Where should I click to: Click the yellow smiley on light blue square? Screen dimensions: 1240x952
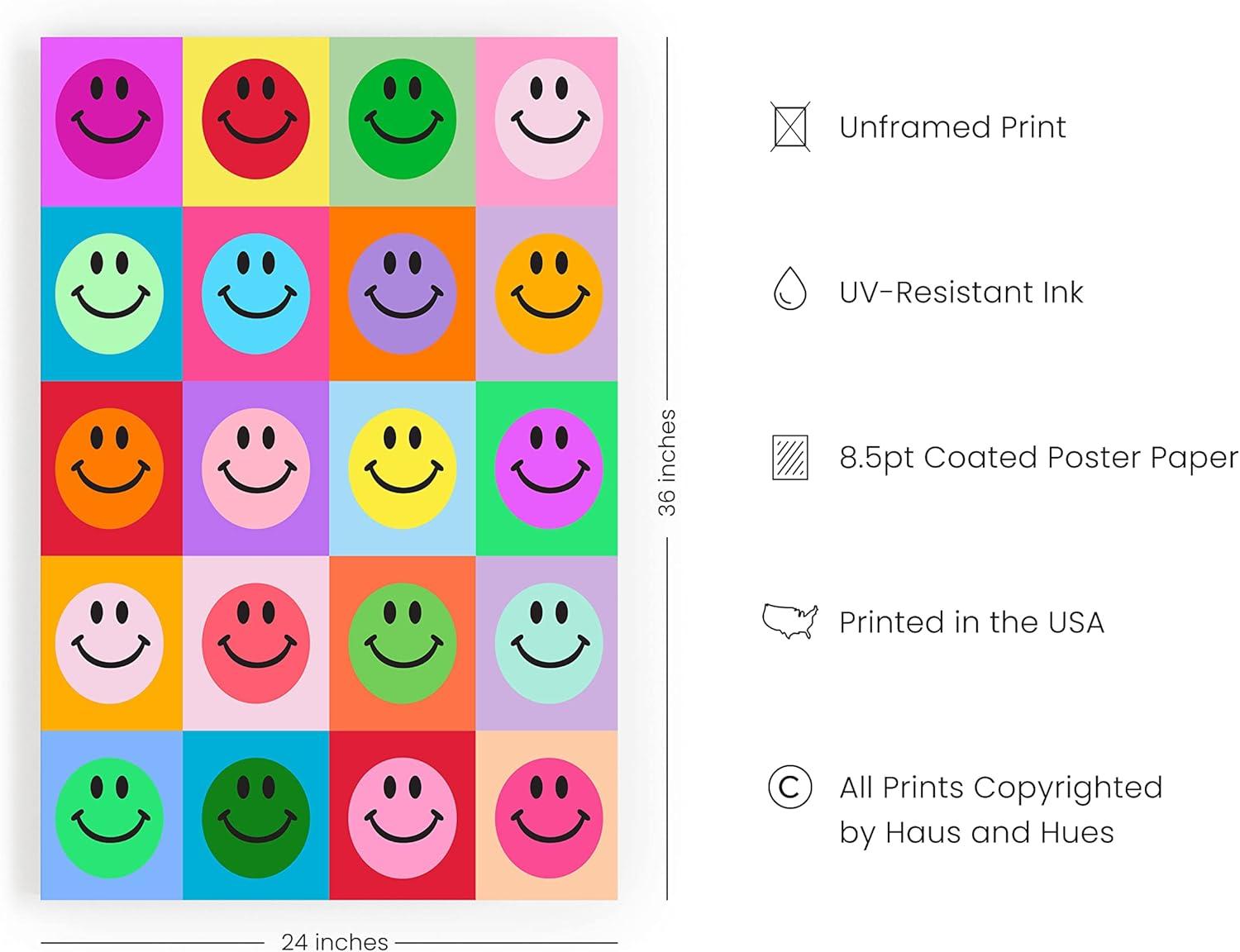402,469
